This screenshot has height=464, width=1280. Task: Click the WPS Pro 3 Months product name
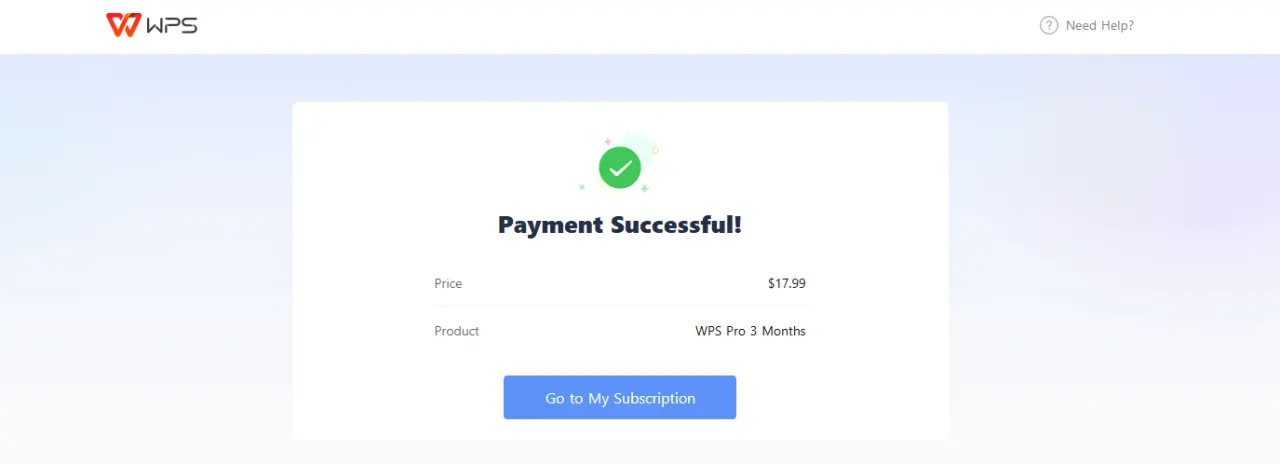pyautogui.click(x=751, y=331)
